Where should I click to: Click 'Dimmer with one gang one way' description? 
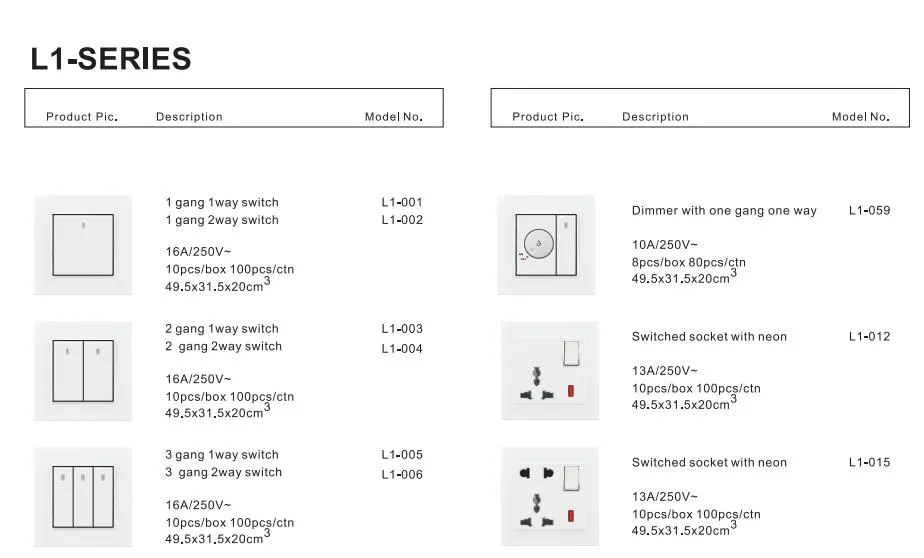click(724, 211)
